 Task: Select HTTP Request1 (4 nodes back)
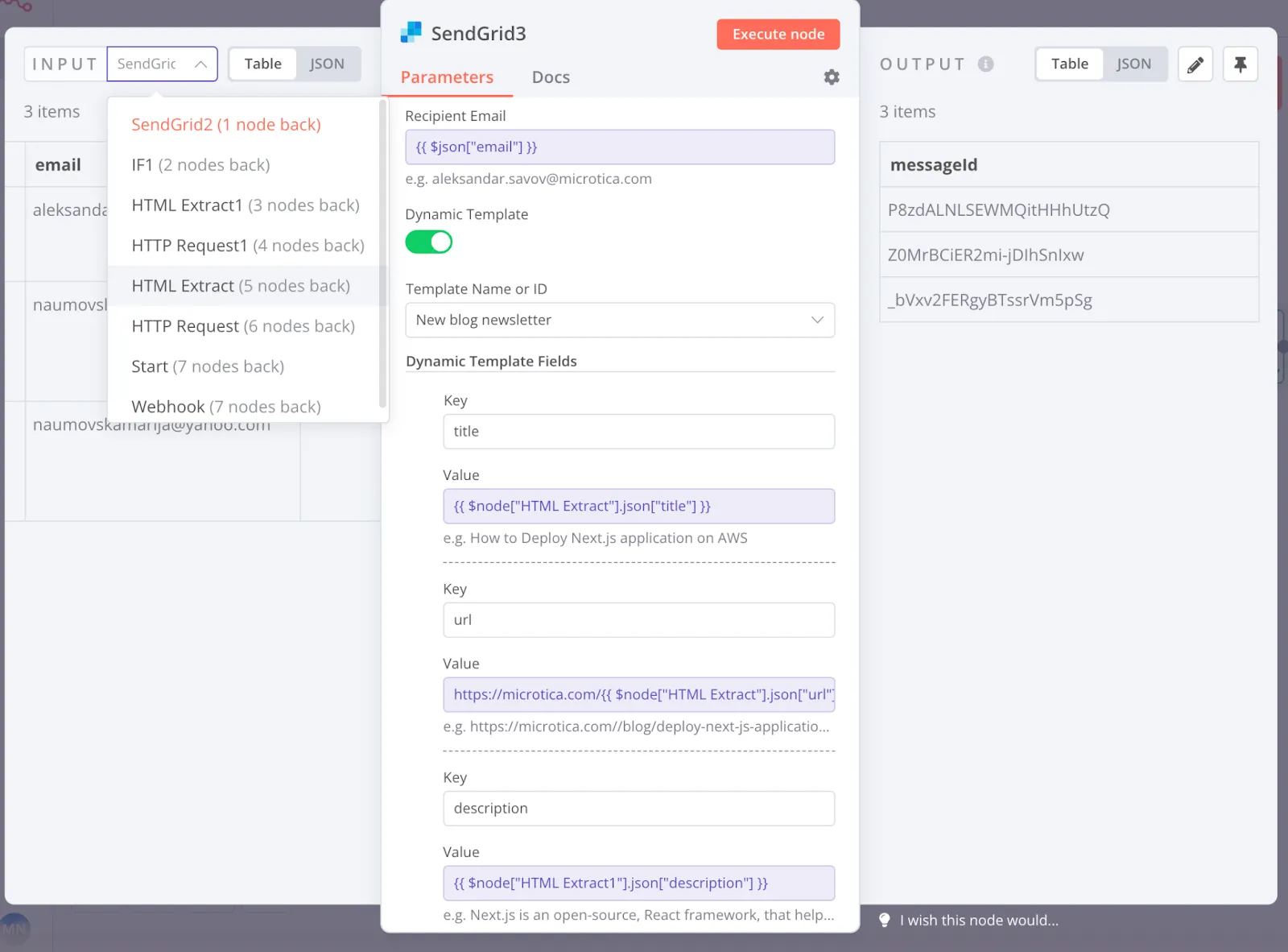click(x=248, y=246)
